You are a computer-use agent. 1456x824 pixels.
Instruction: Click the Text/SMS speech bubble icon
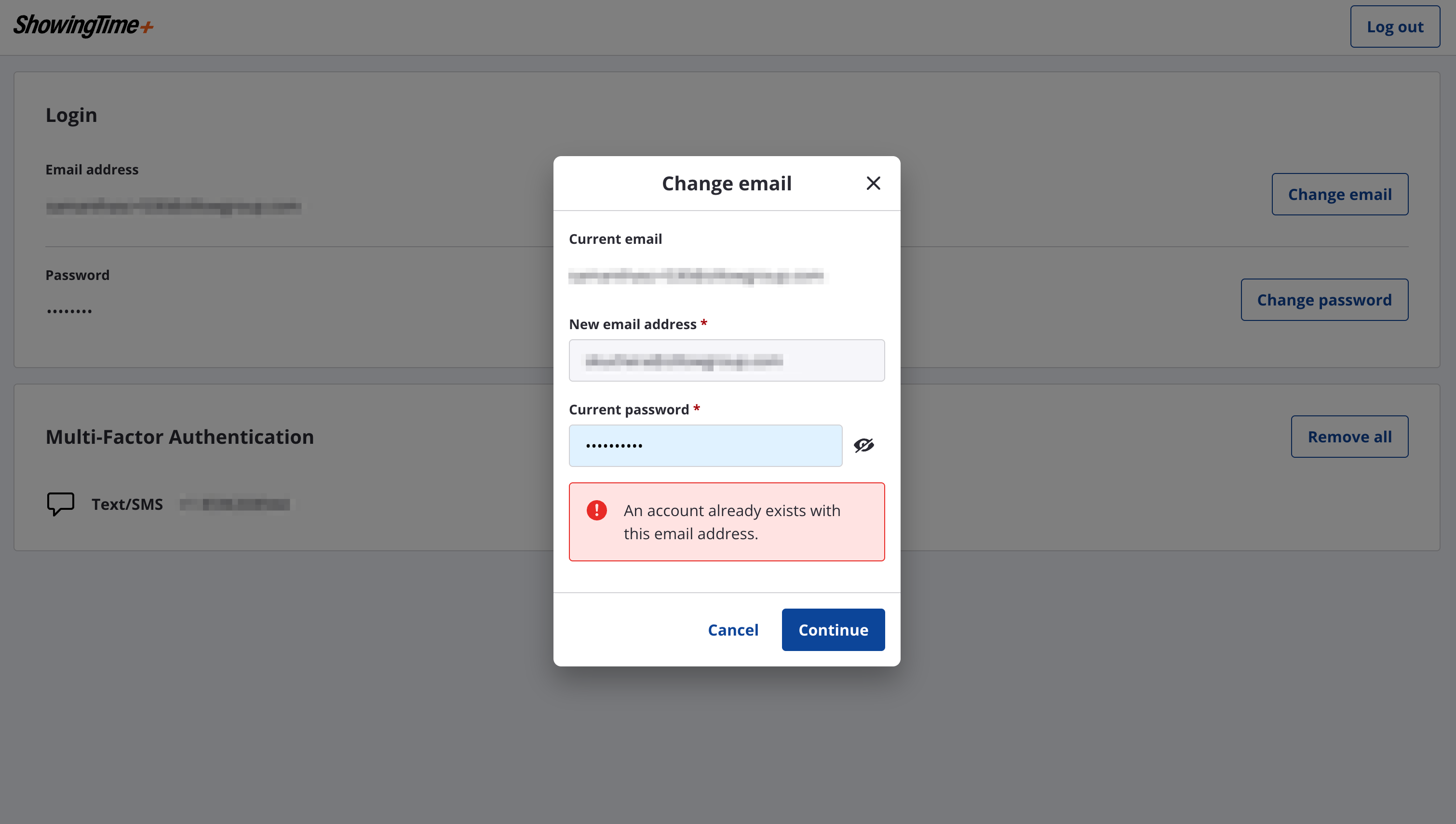pyautogui.click(x=61, y=503)
